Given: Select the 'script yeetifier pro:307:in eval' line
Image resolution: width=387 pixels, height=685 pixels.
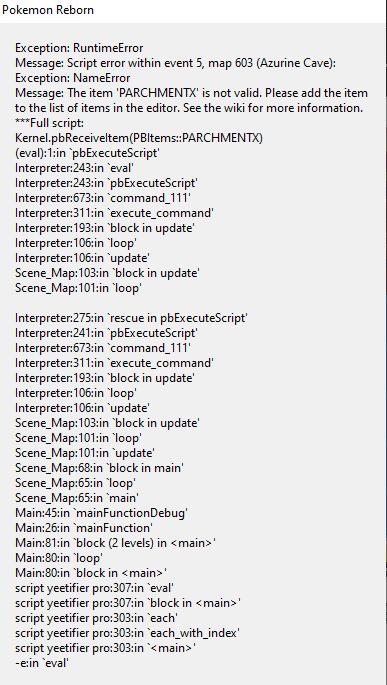Looking at the screenshot, I should click(x=95, y=588).
